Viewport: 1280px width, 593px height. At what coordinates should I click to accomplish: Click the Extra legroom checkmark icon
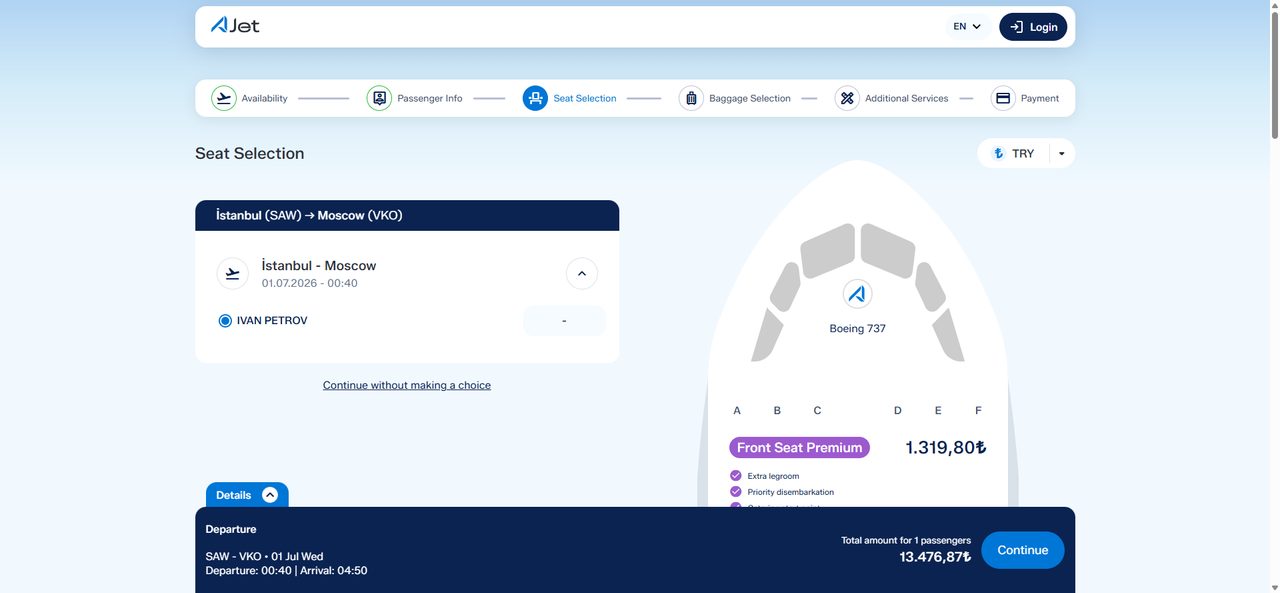point(736,476)
